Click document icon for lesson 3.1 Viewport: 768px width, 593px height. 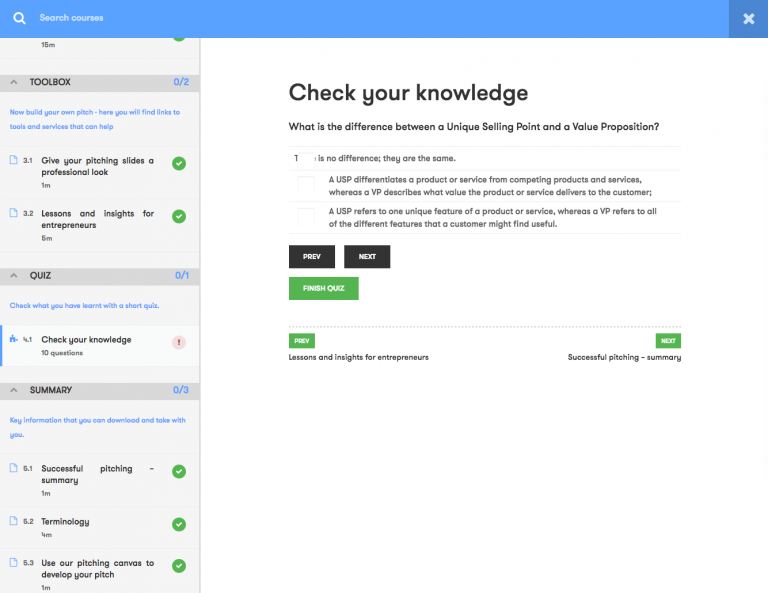[14, 160]
